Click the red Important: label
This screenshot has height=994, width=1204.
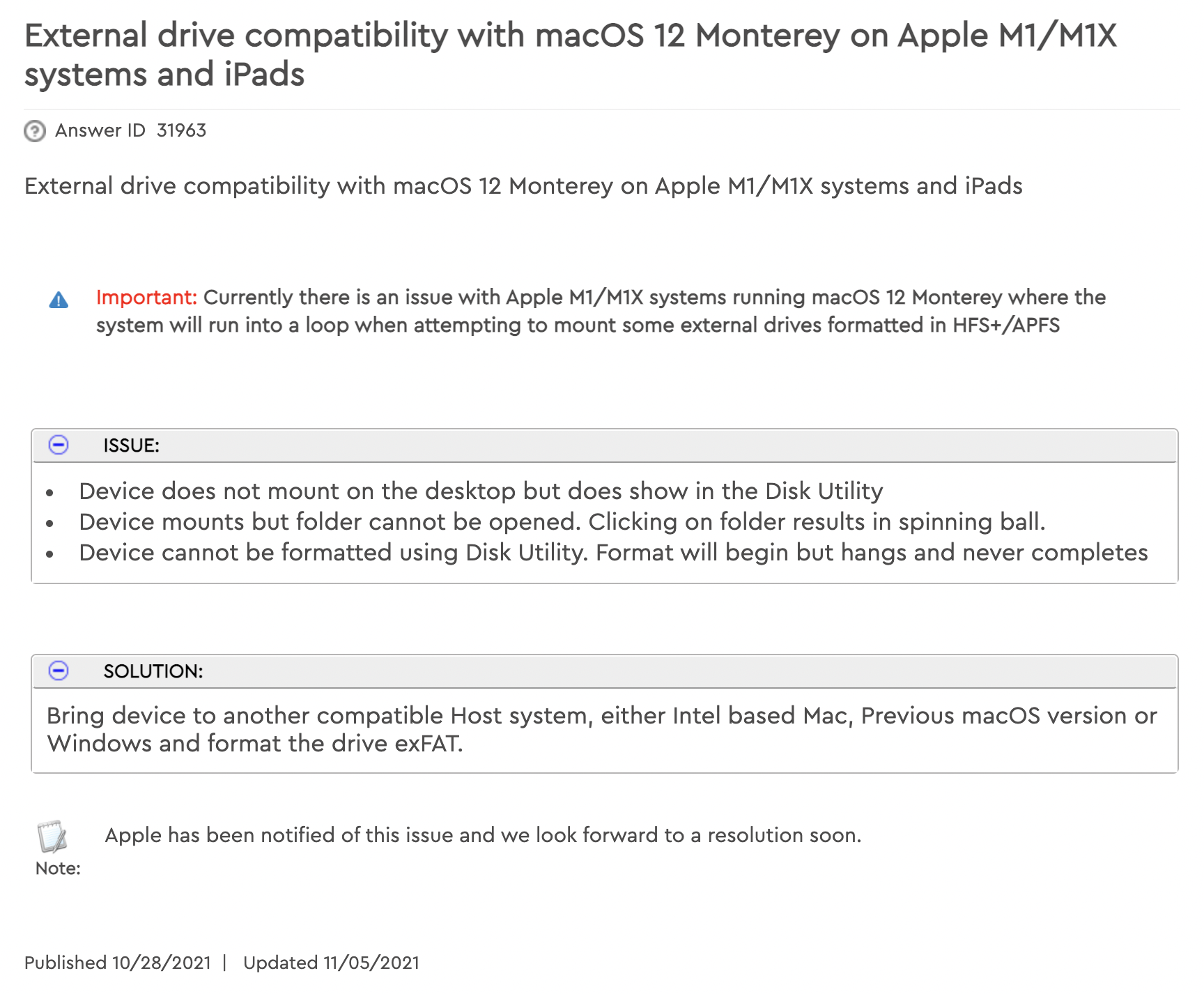click(146, 298)
